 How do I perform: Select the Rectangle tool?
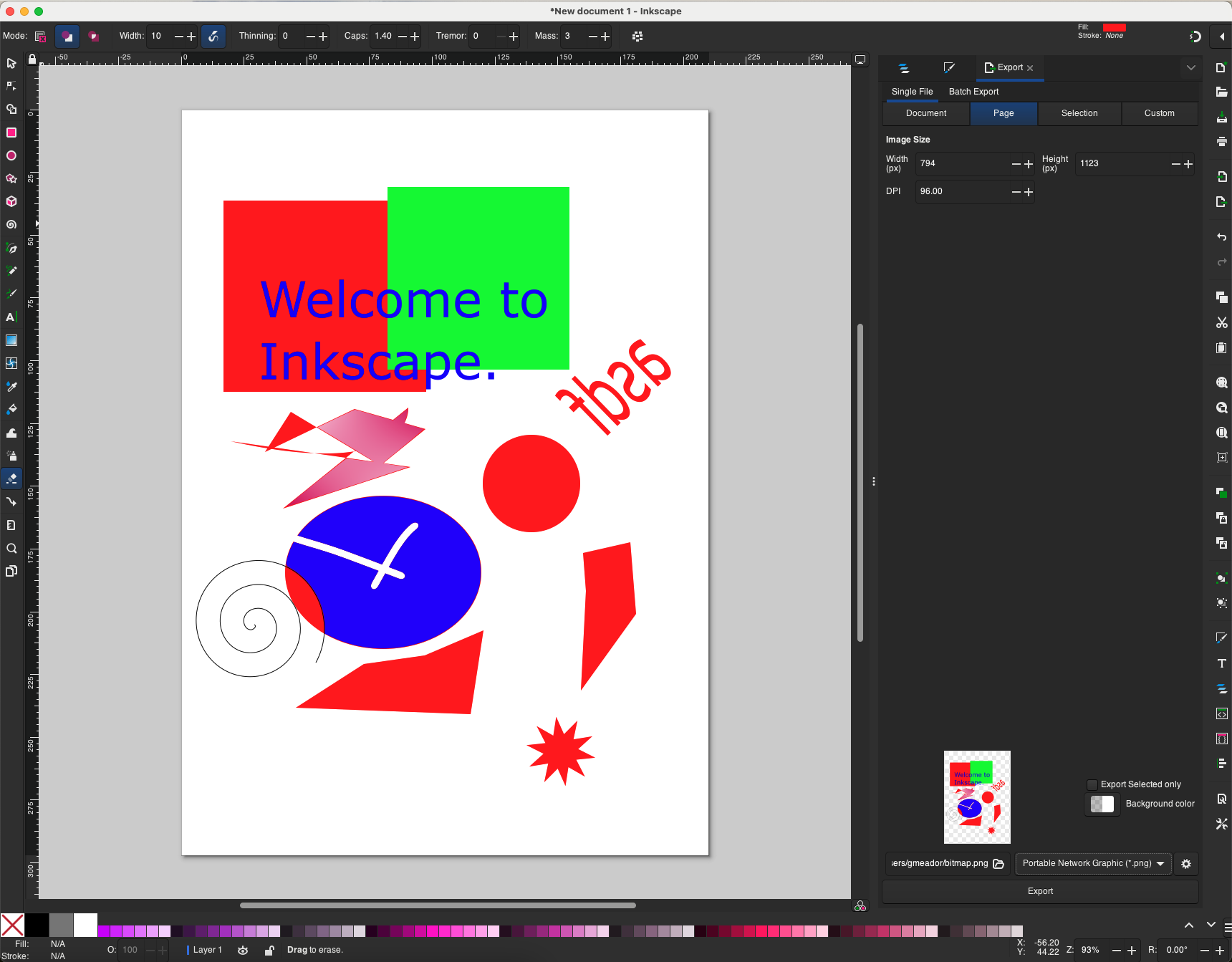[x=11, y=133]
